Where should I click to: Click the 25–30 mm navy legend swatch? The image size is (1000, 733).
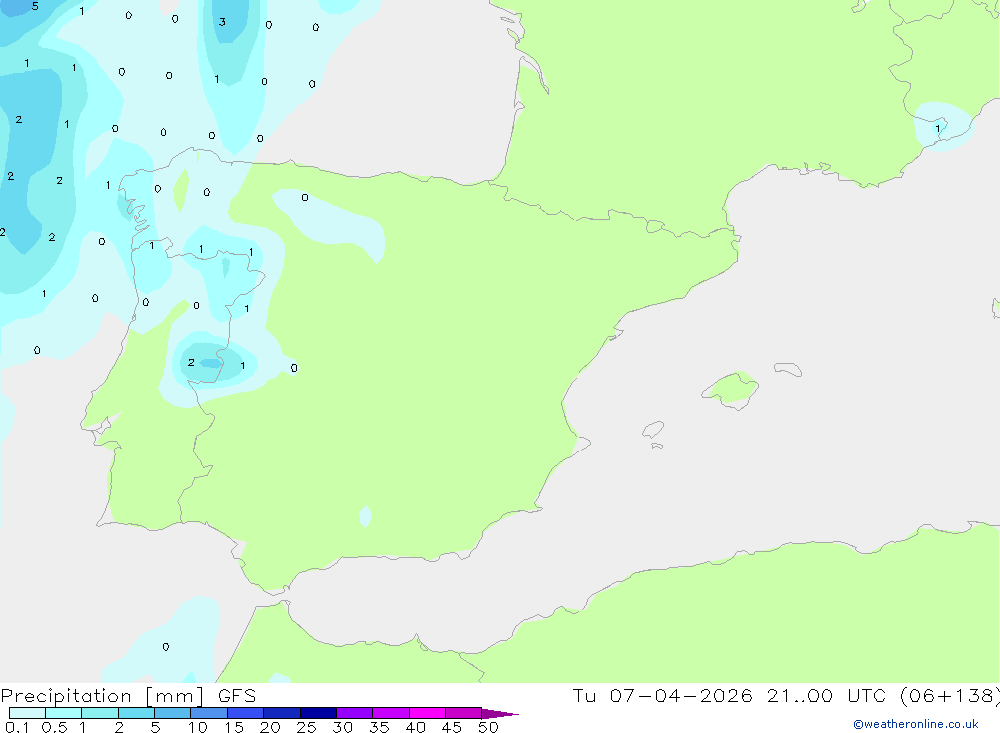tap(318, 713)
